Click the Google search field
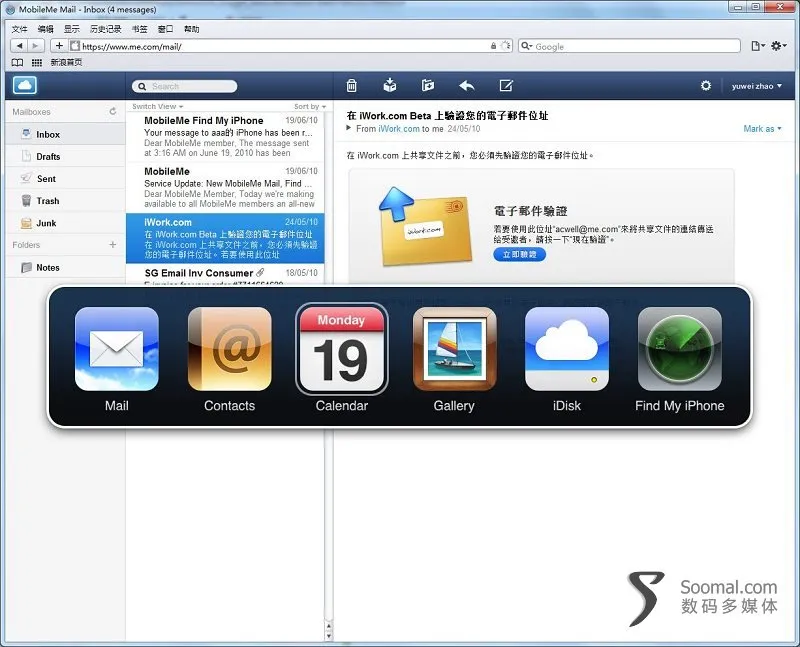 pyautogui.click(x=629, y=46)
